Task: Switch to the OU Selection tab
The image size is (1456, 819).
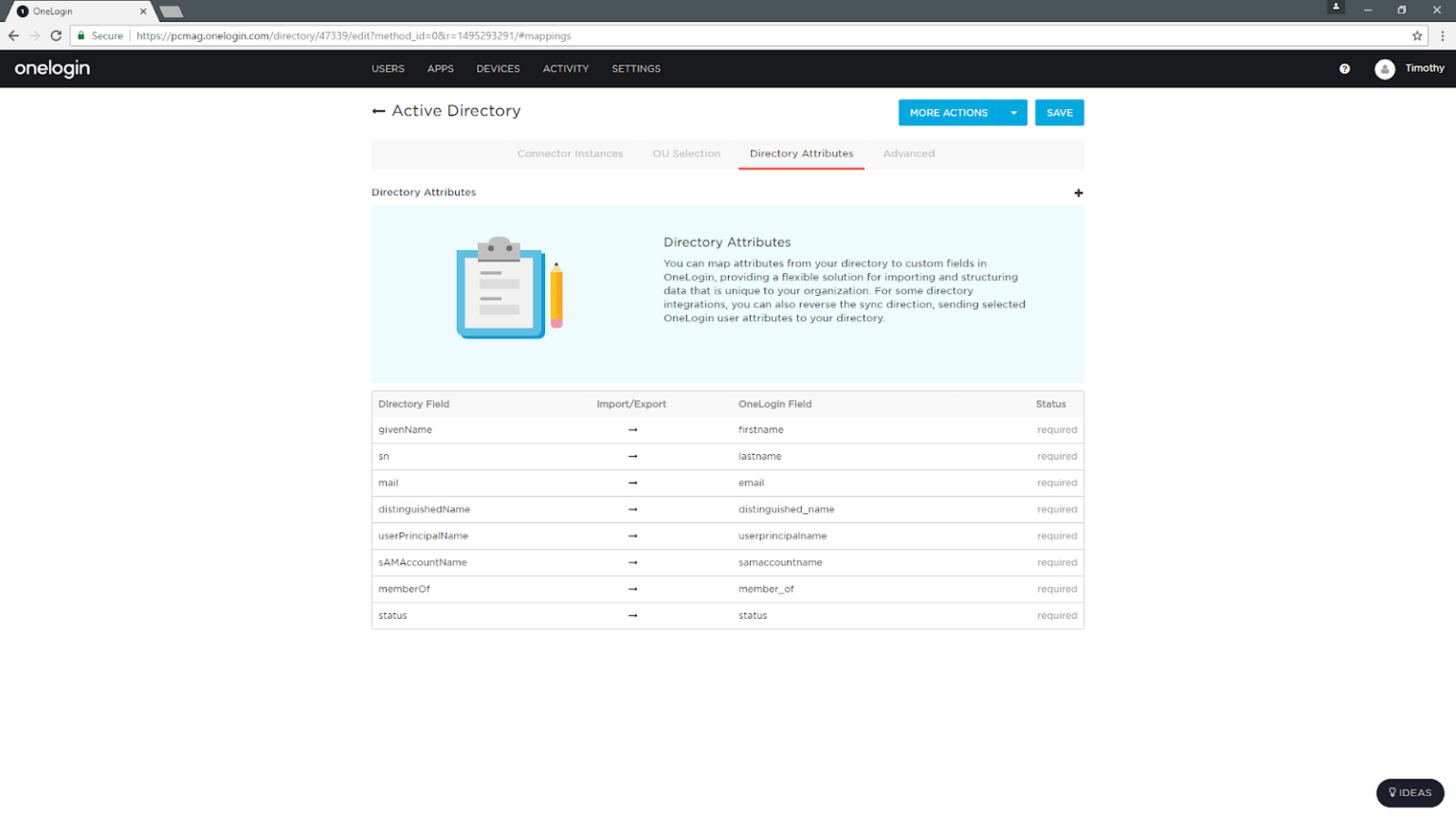Action: coord(685,153)
